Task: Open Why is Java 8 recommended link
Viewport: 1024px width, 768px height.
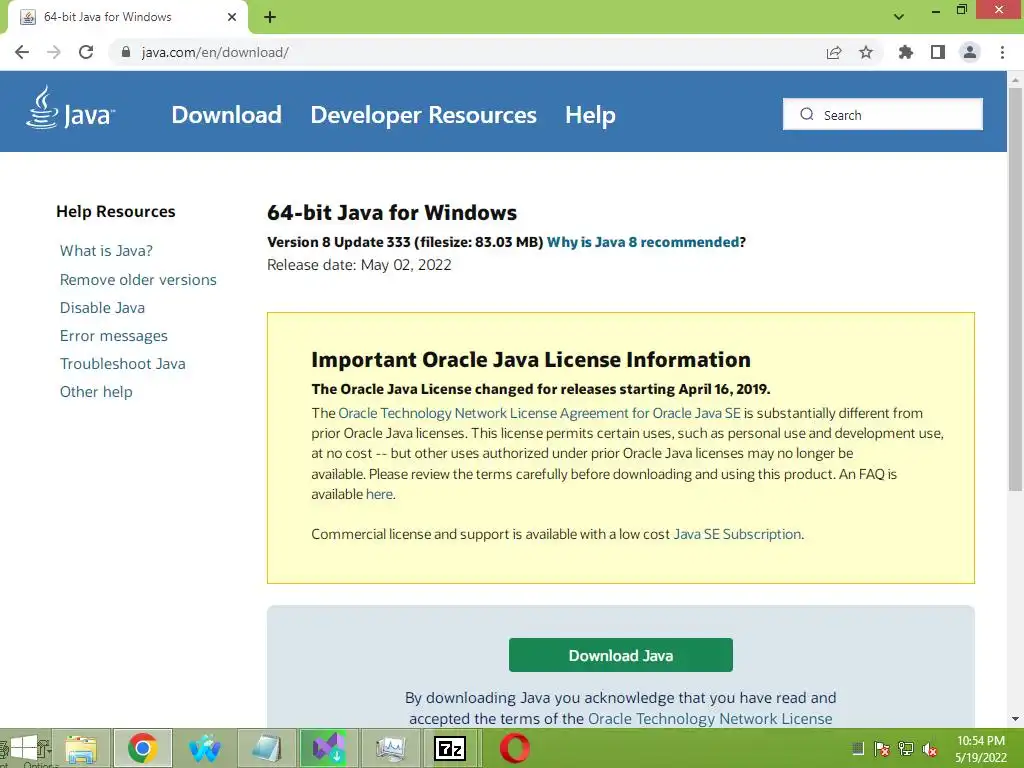Action: [x=643, y=242]
